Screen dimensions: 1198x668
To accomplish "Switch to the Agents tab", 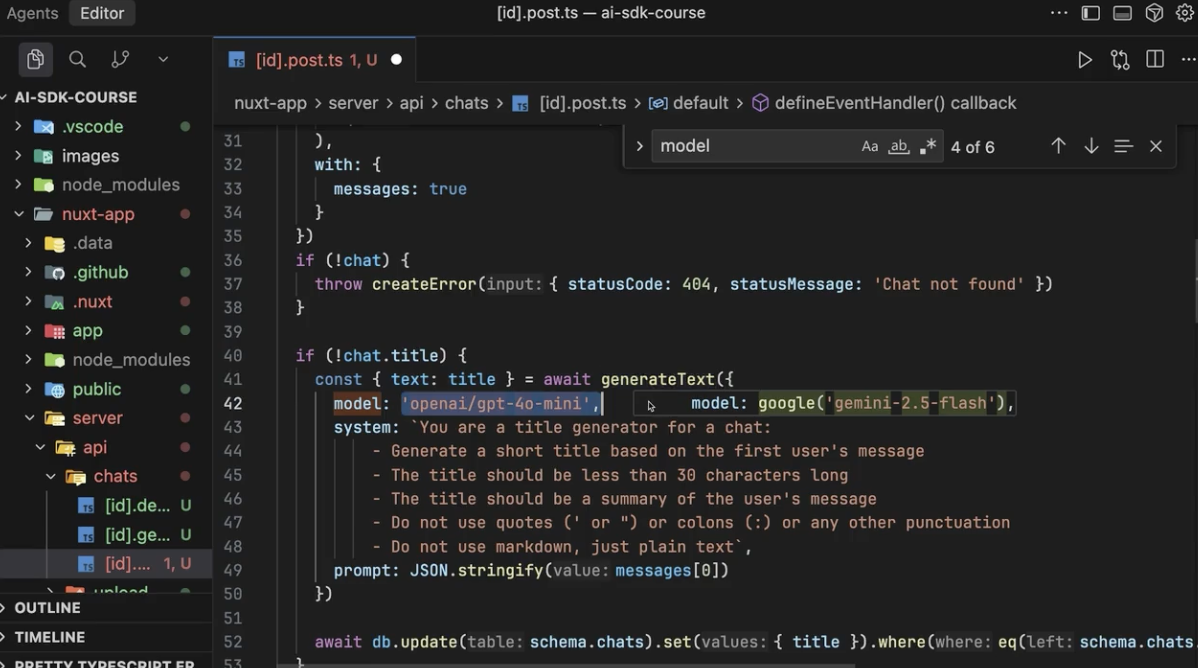I will click(32, 13).
